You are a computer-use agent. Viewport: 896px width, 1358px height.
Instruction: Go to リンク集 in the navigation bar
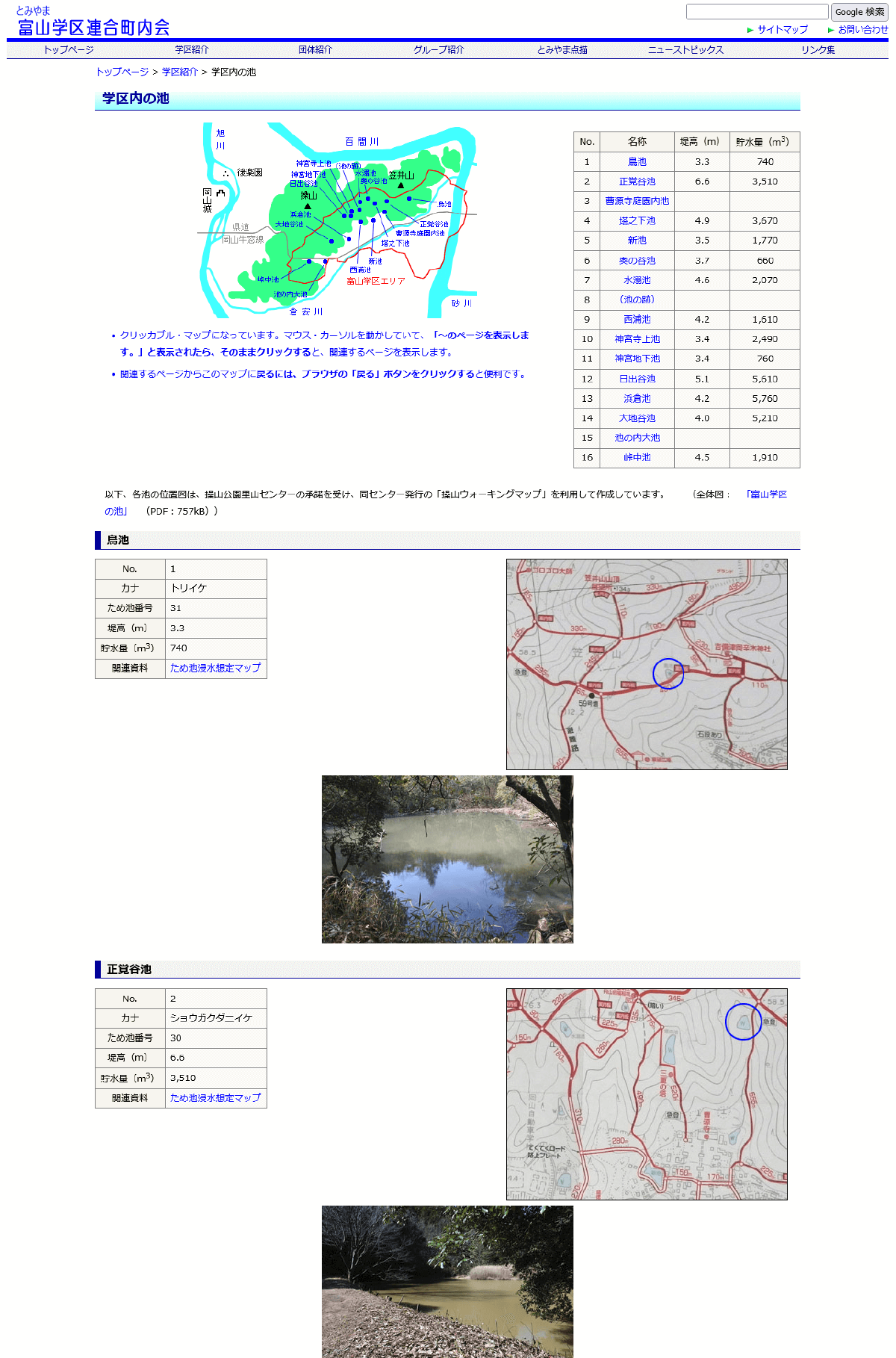coord(818,50)
